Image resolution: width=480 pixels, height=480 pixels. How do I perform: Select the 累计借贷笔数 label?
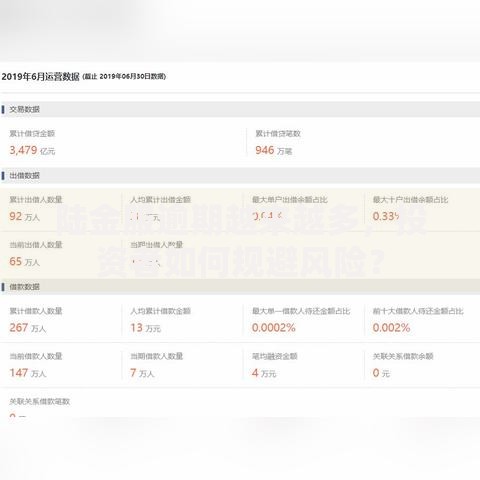click(278, 134)
